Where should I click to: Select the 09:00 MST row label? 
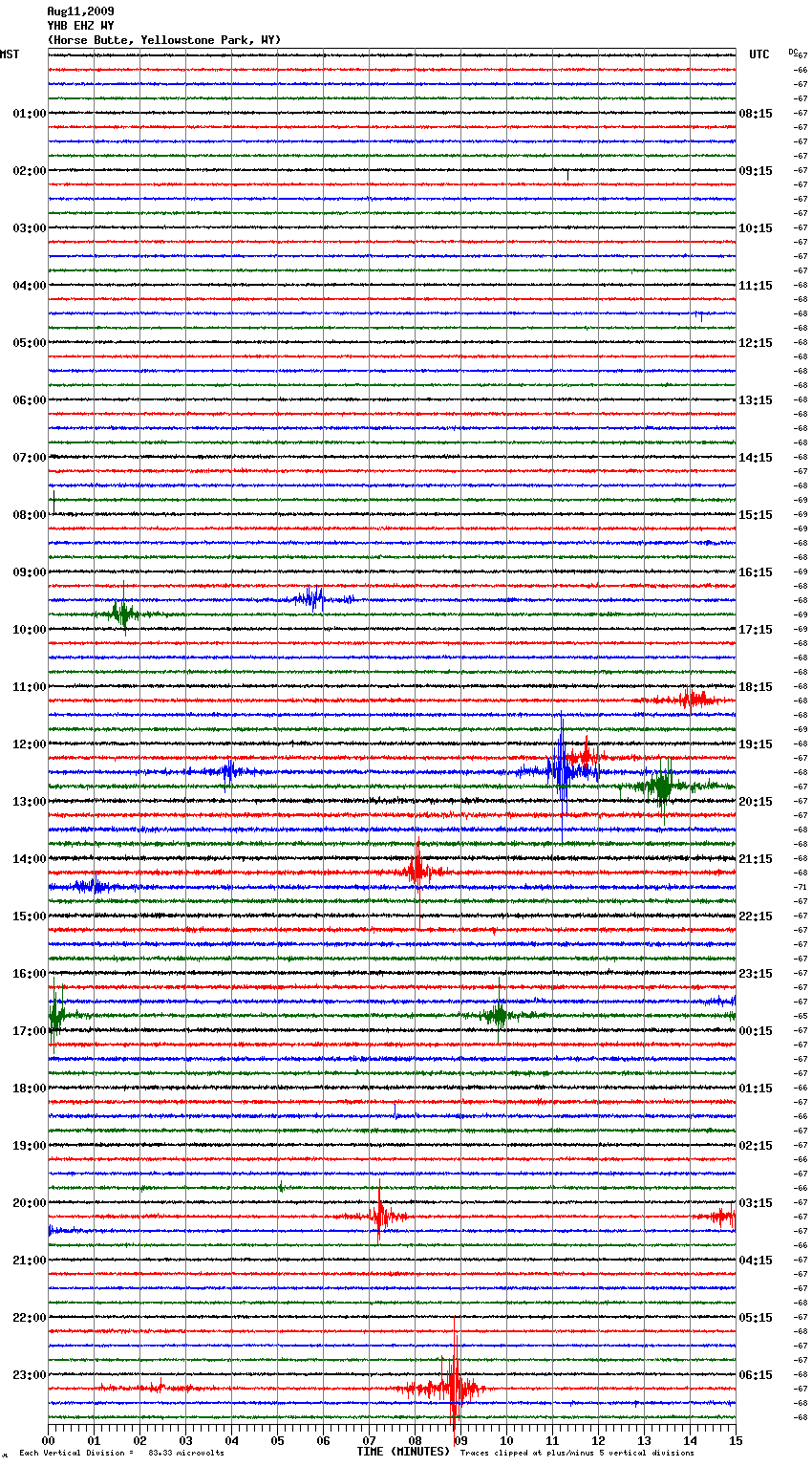point(30,572)
